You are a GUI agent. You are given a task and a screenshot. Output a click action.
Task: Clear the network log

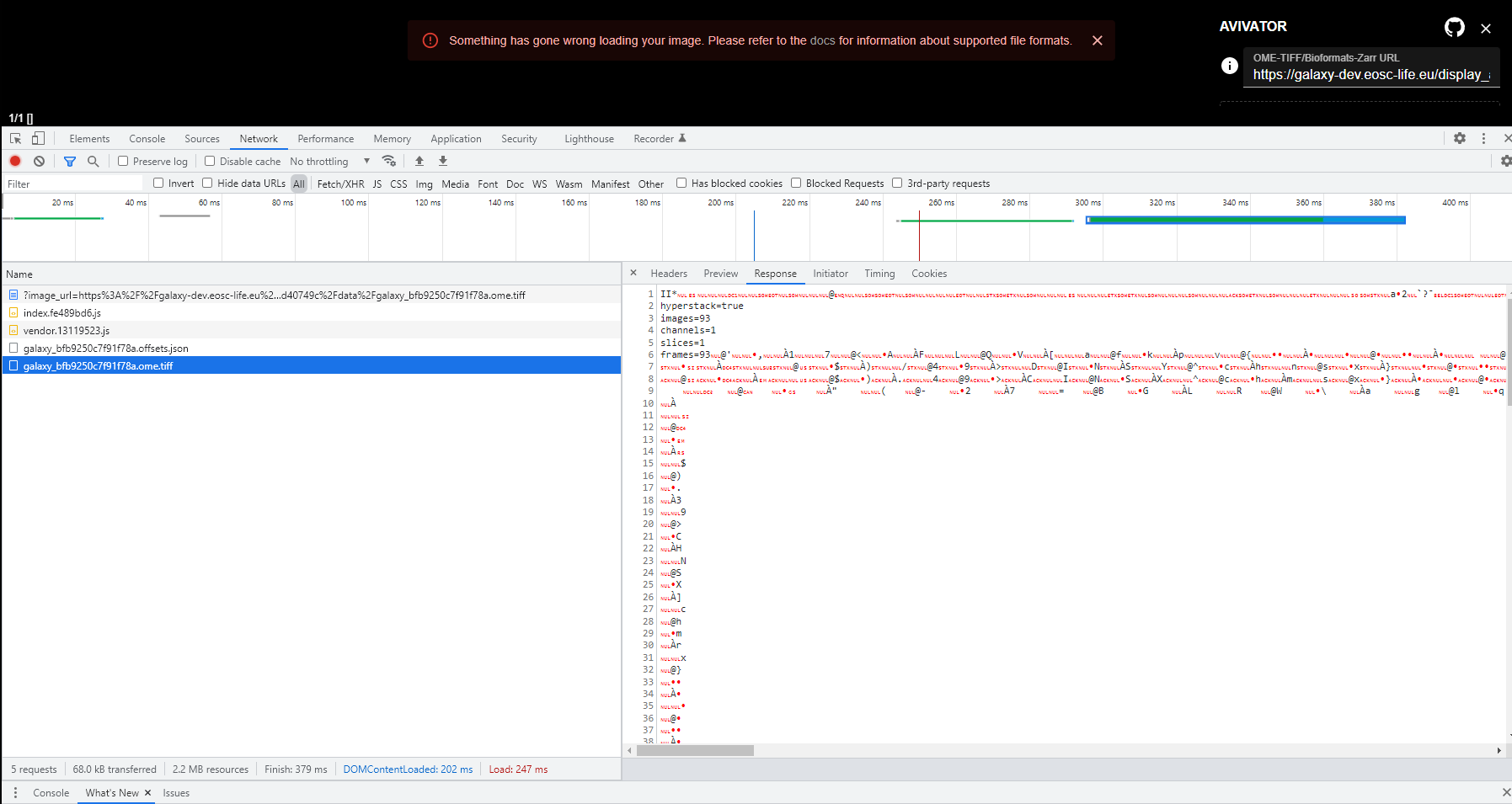point(39,161)
